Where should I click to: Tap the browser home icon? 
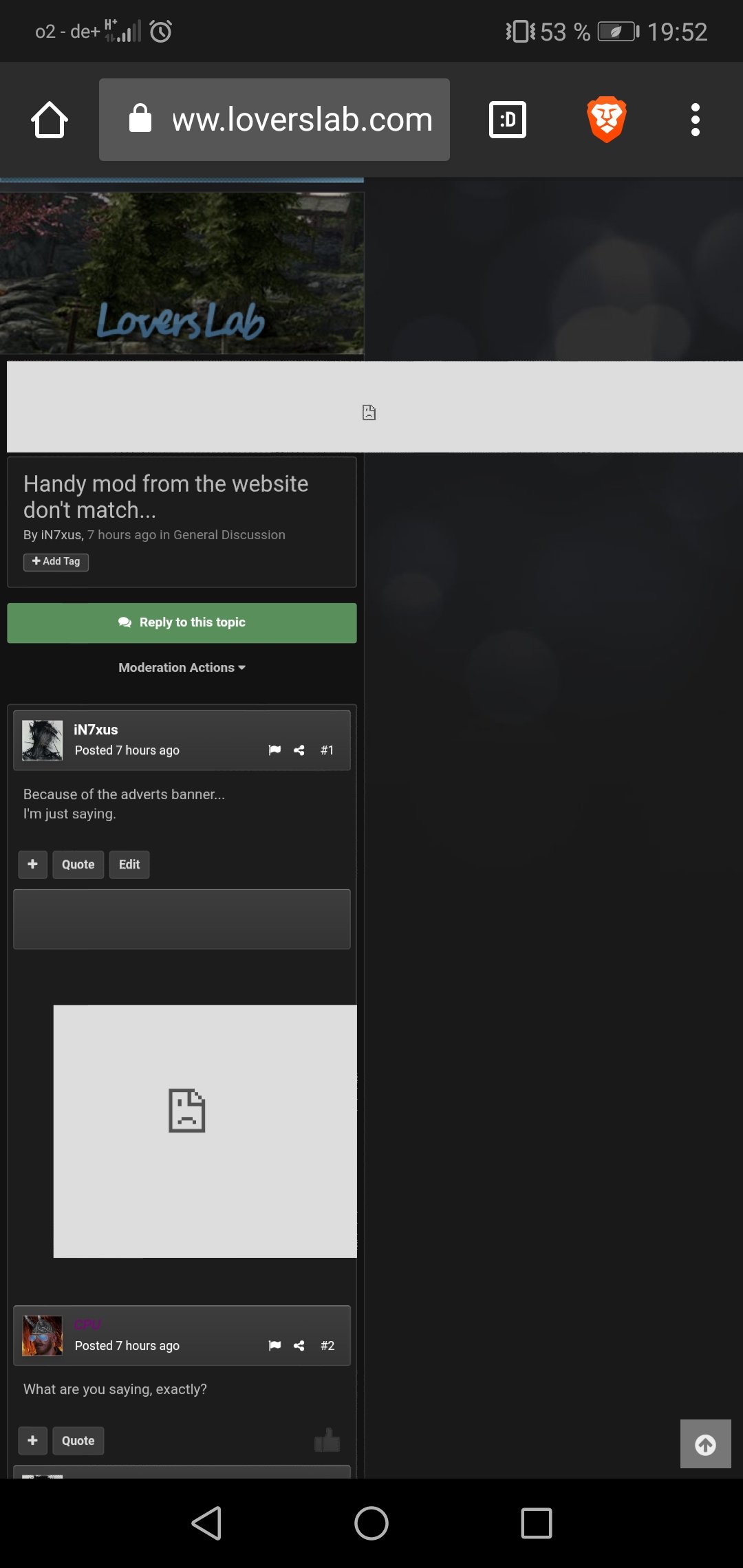point(50,120)
